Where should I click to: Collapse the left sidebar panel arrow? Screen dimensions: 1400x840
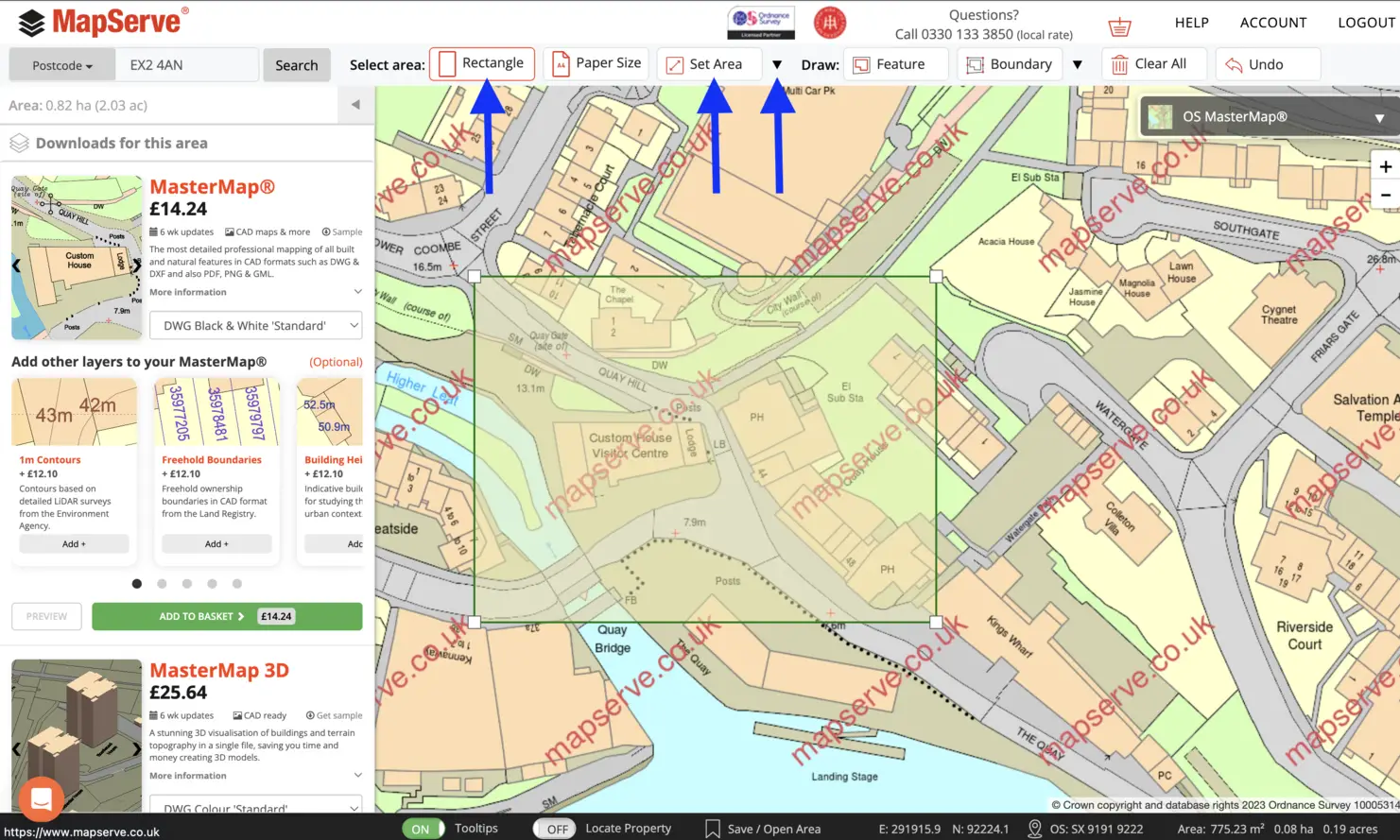point(355,105)
